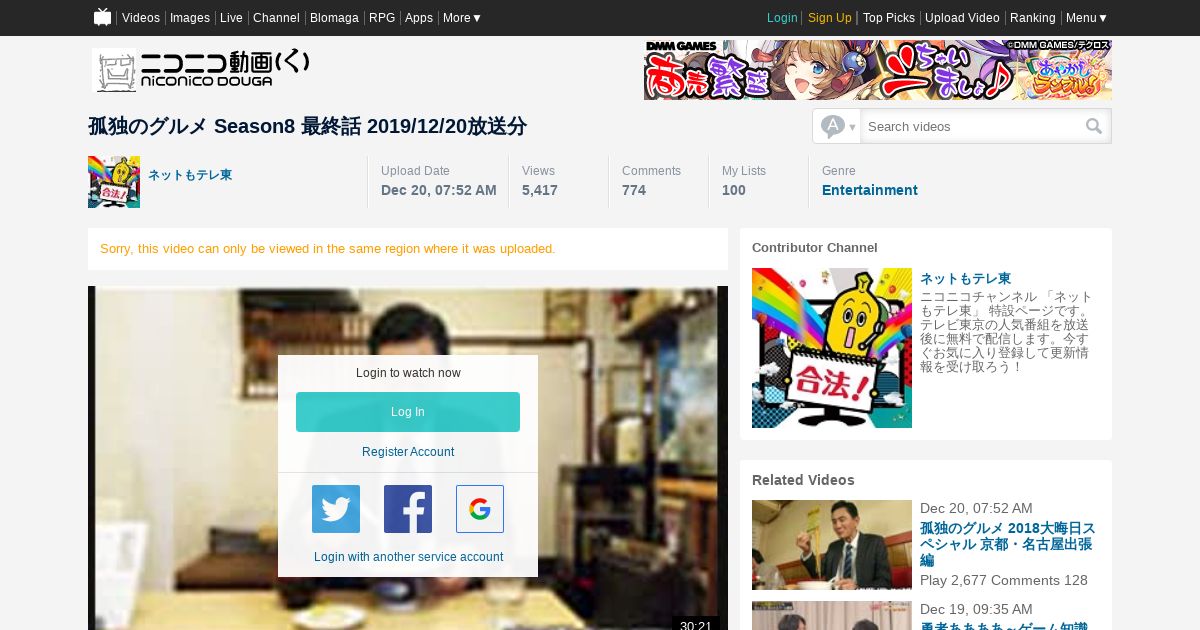Open Apps in the top navigation

click(419, 18)
